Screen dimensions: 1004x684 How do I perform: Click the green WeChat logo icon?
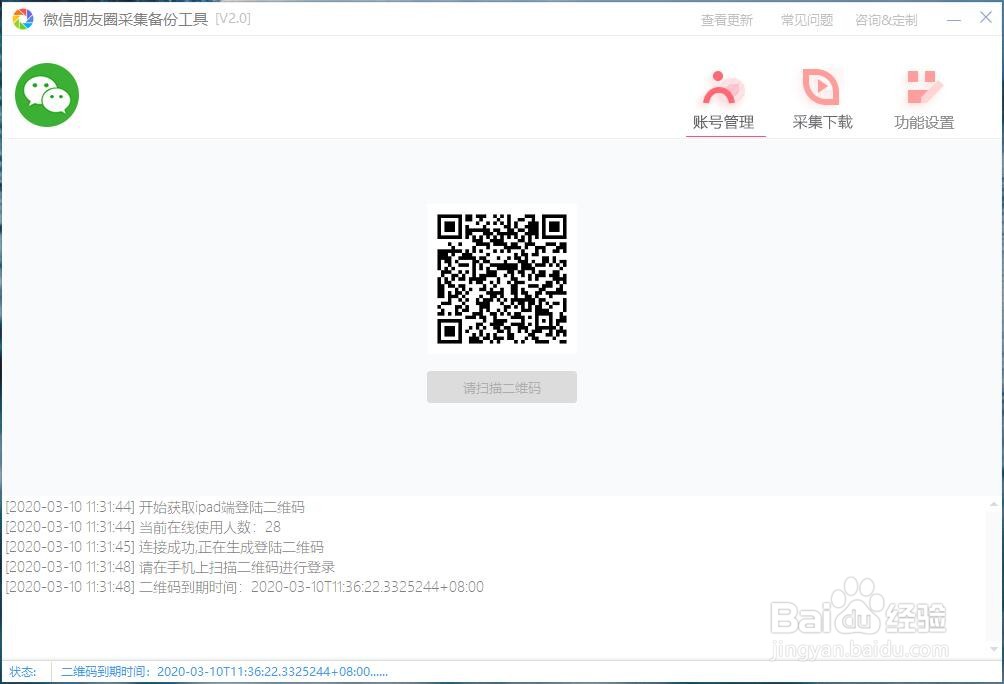tap(47, 95)
